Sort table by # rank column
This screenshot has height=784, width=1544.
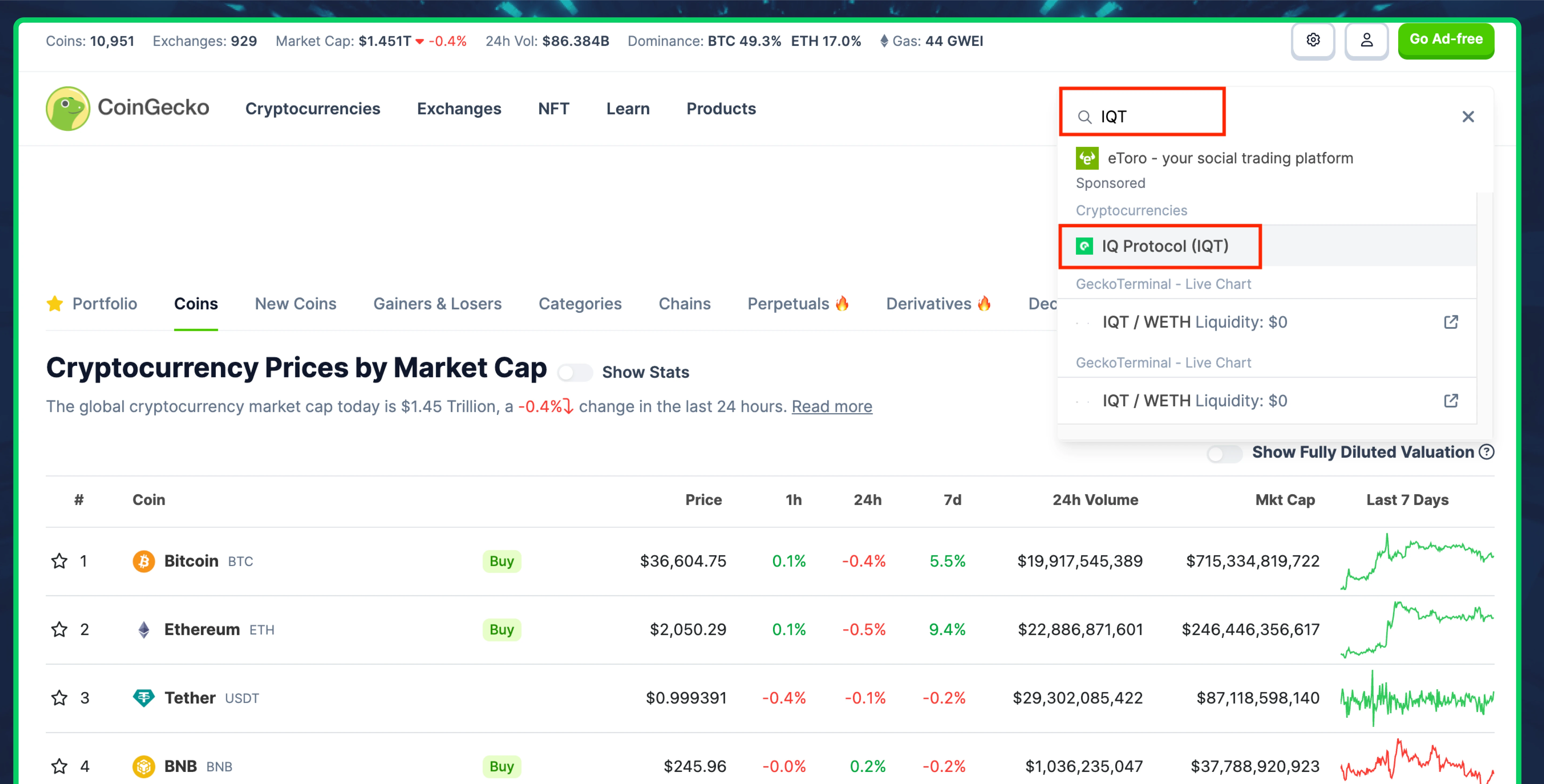pyautogui.click(x=79, y=500)
